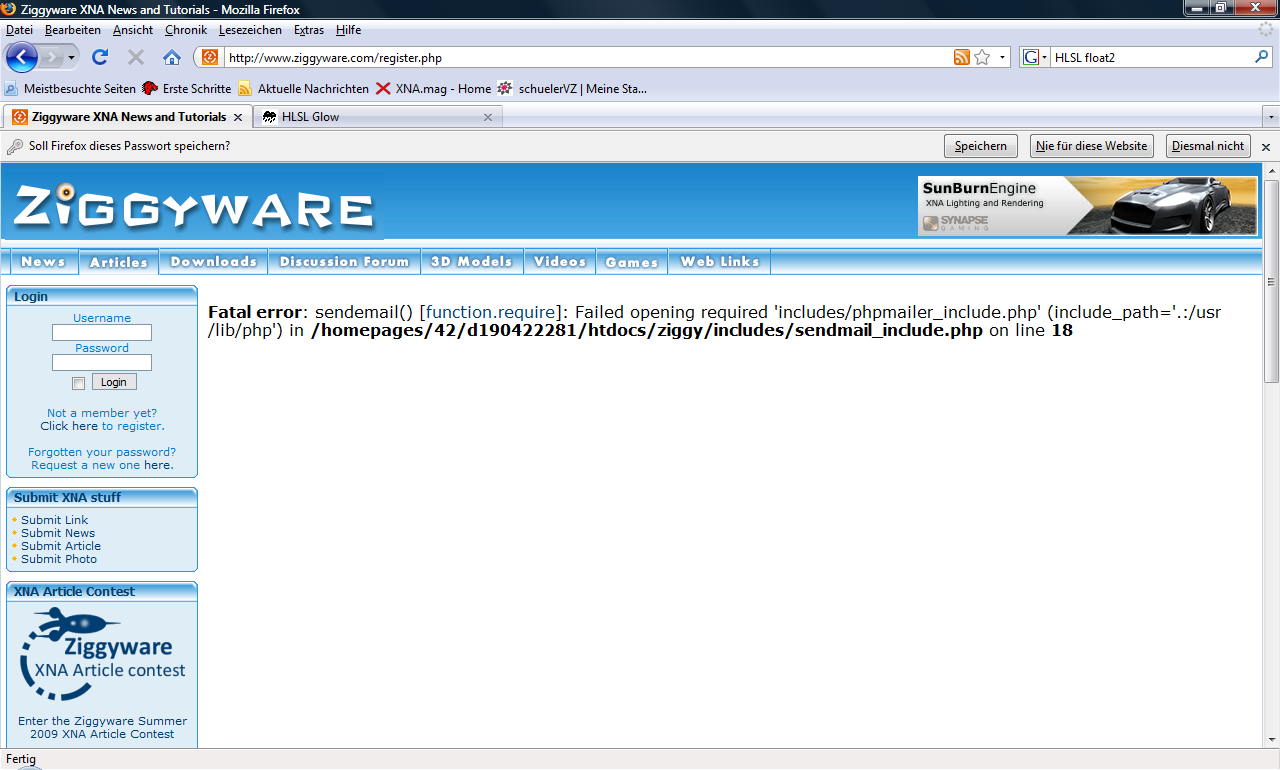Viewport: 1280px width, 770px height.
Task: Open the list all tabs dropdown
Action: point(1270,117)
